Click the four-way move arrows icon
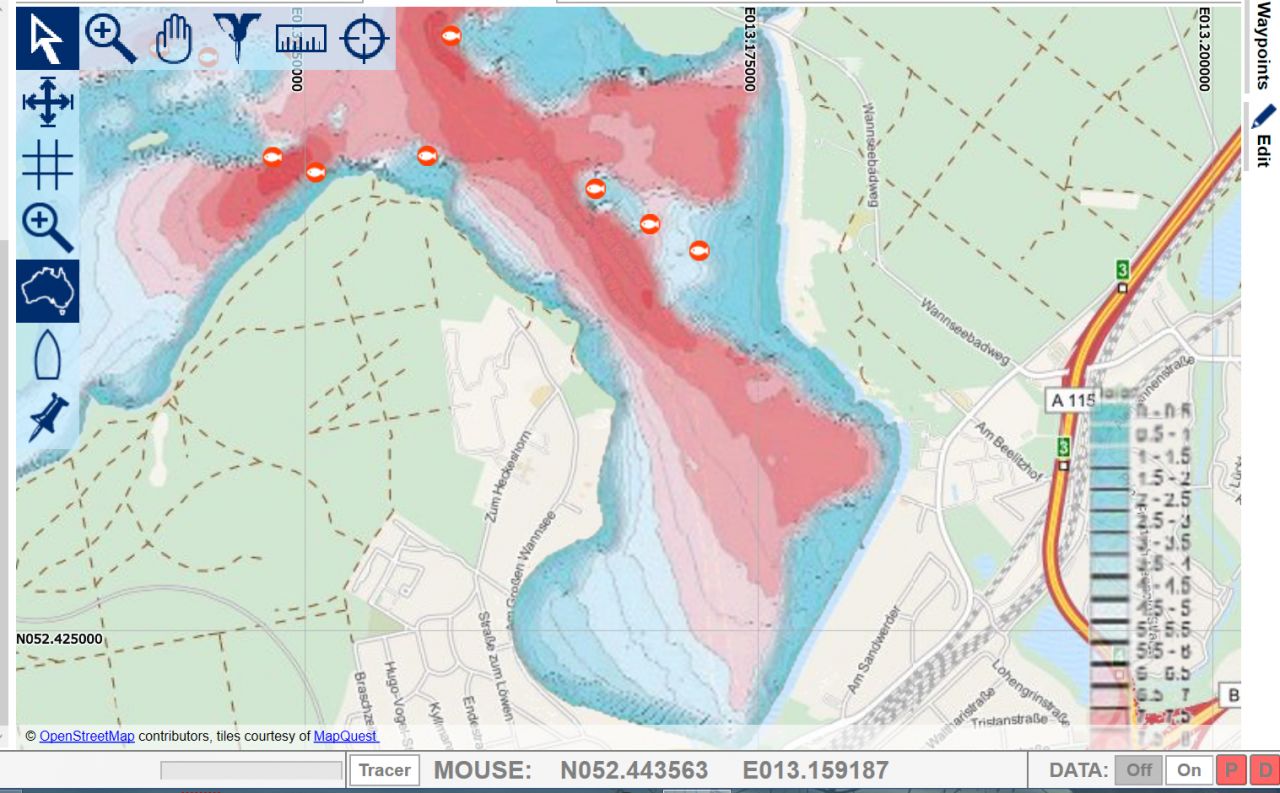This screenshot has width=1280, height=793. click(47, 103)
